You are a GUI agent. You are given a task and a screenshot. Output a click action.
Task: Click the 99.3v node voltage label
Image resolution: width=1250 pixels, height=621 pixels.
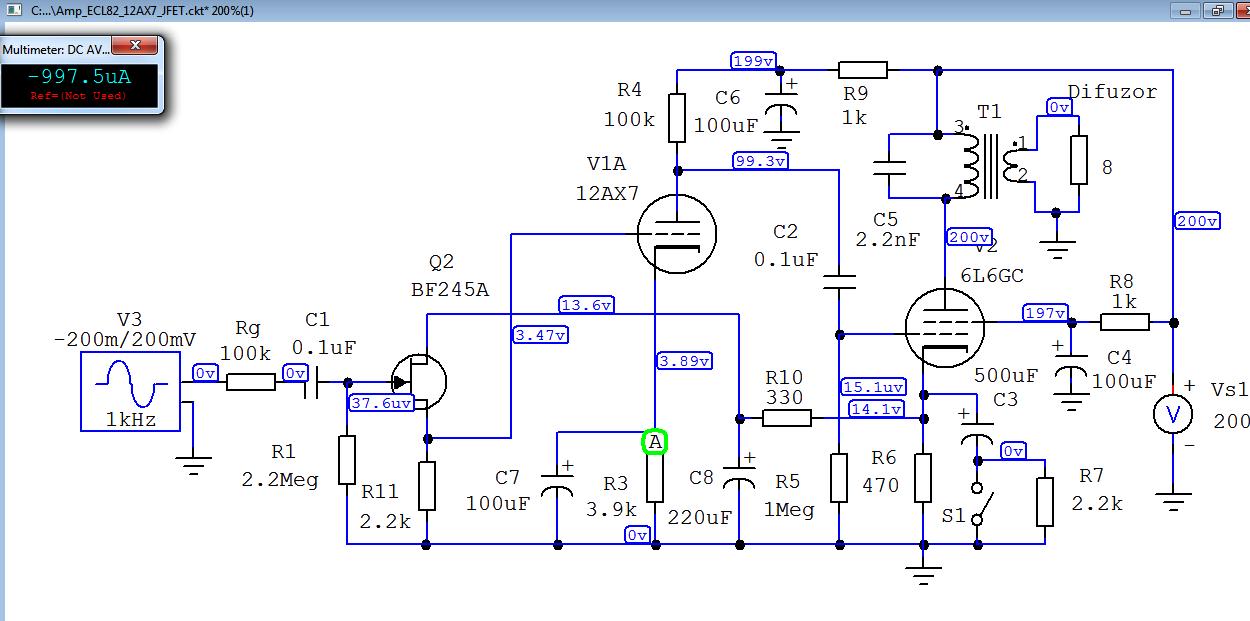coord(761,160)
